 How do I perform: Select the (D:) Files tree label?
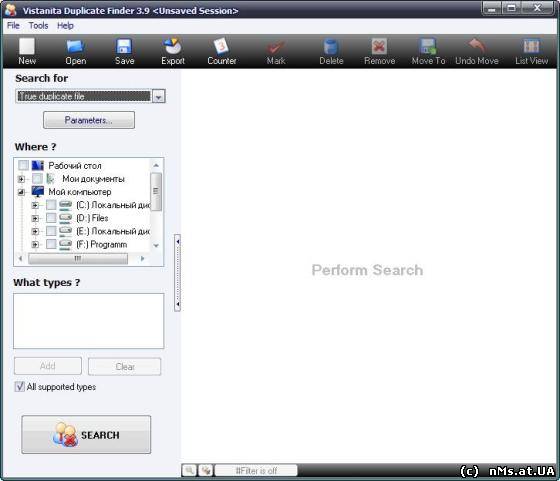pyautogui.click(x=92, y=218)
